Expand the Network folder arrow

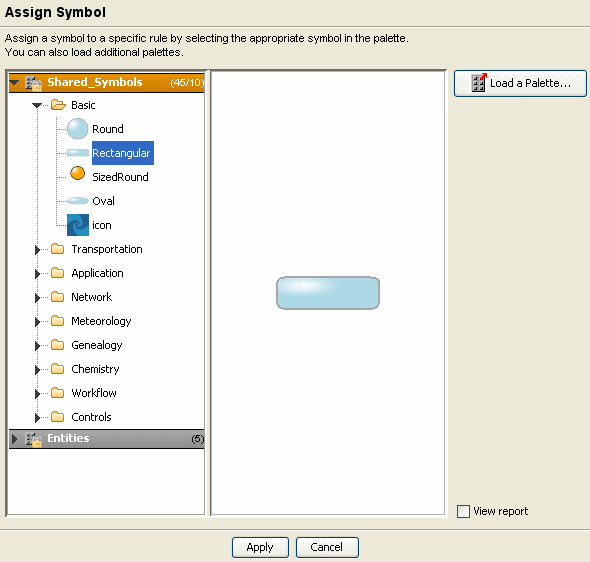point(37,298)
